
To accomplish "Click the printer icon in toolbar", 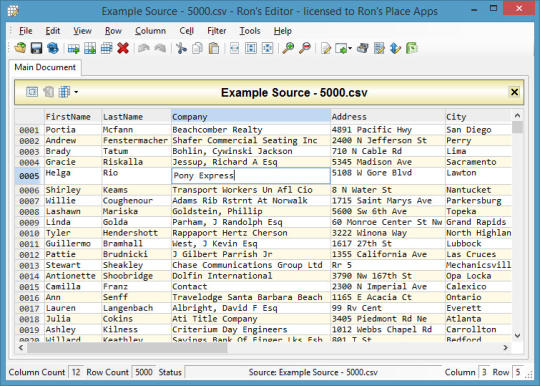I will (362, 48).
